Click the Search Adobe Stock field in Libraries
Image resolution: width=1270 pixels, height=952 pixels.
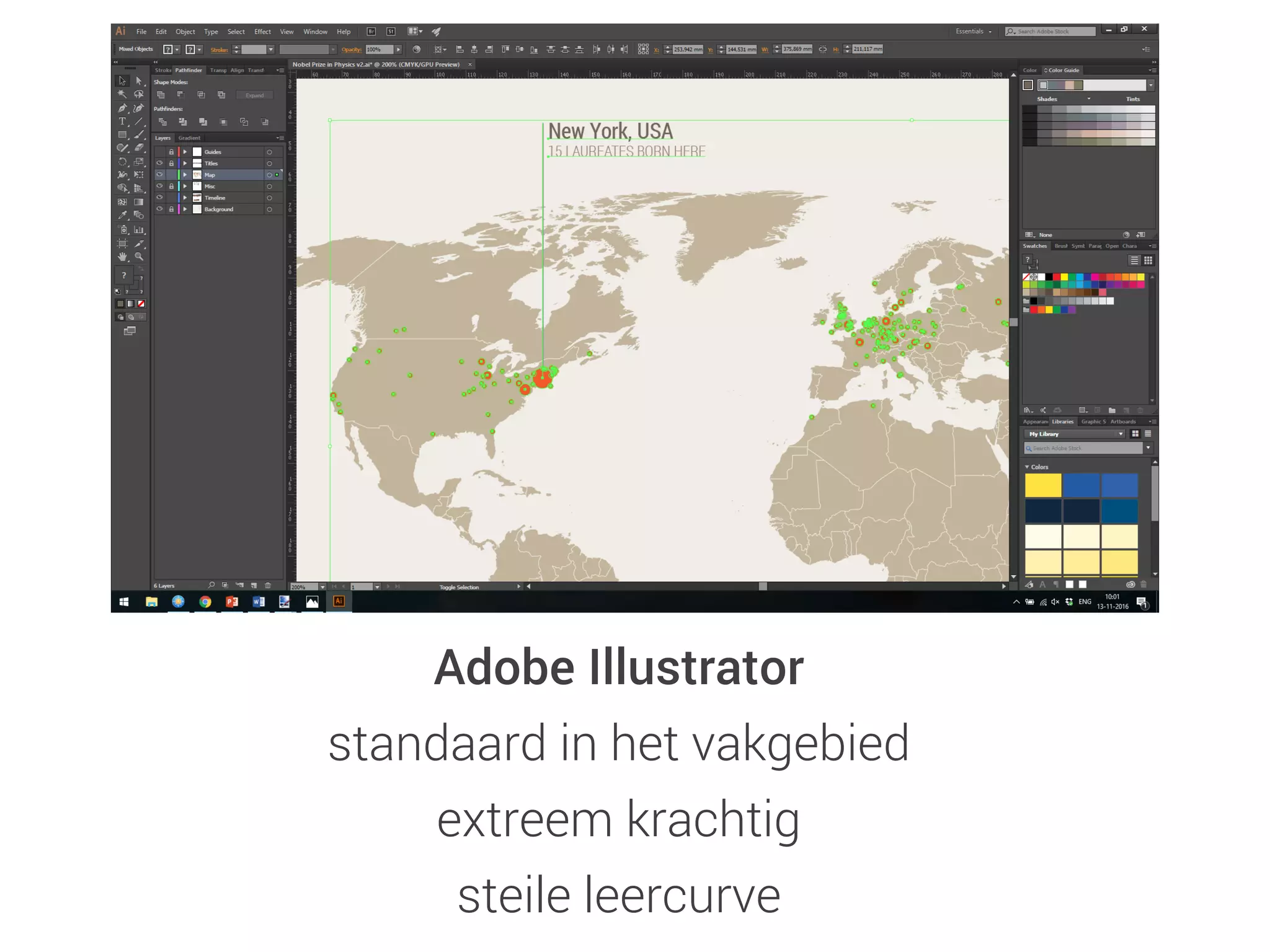click(x=1083, y=448)
